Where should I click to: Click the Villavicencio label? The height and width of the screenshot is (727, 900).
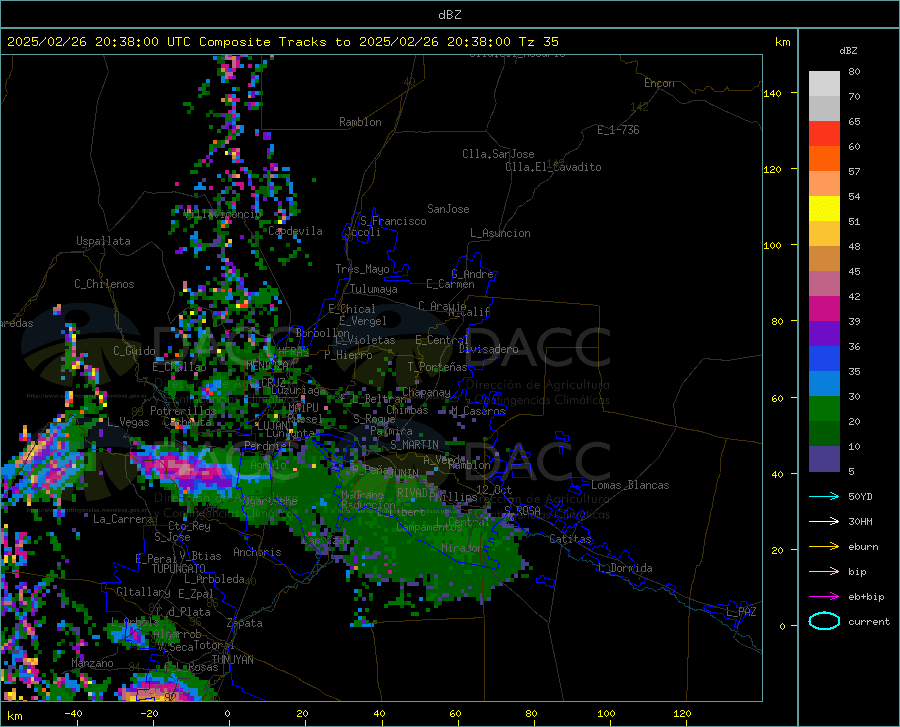click(223, 214)
